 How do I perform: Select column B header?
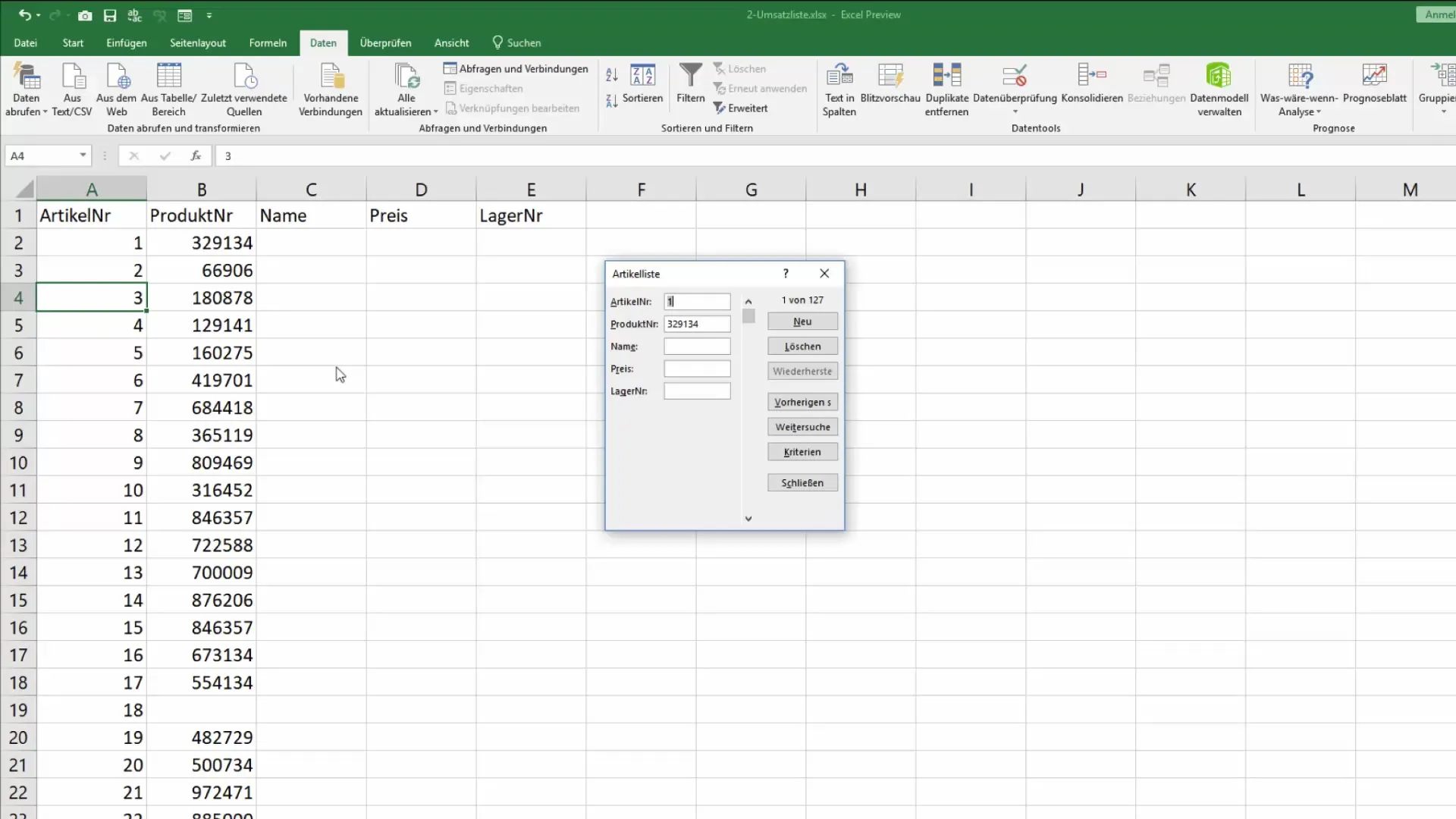pos(202,190)
